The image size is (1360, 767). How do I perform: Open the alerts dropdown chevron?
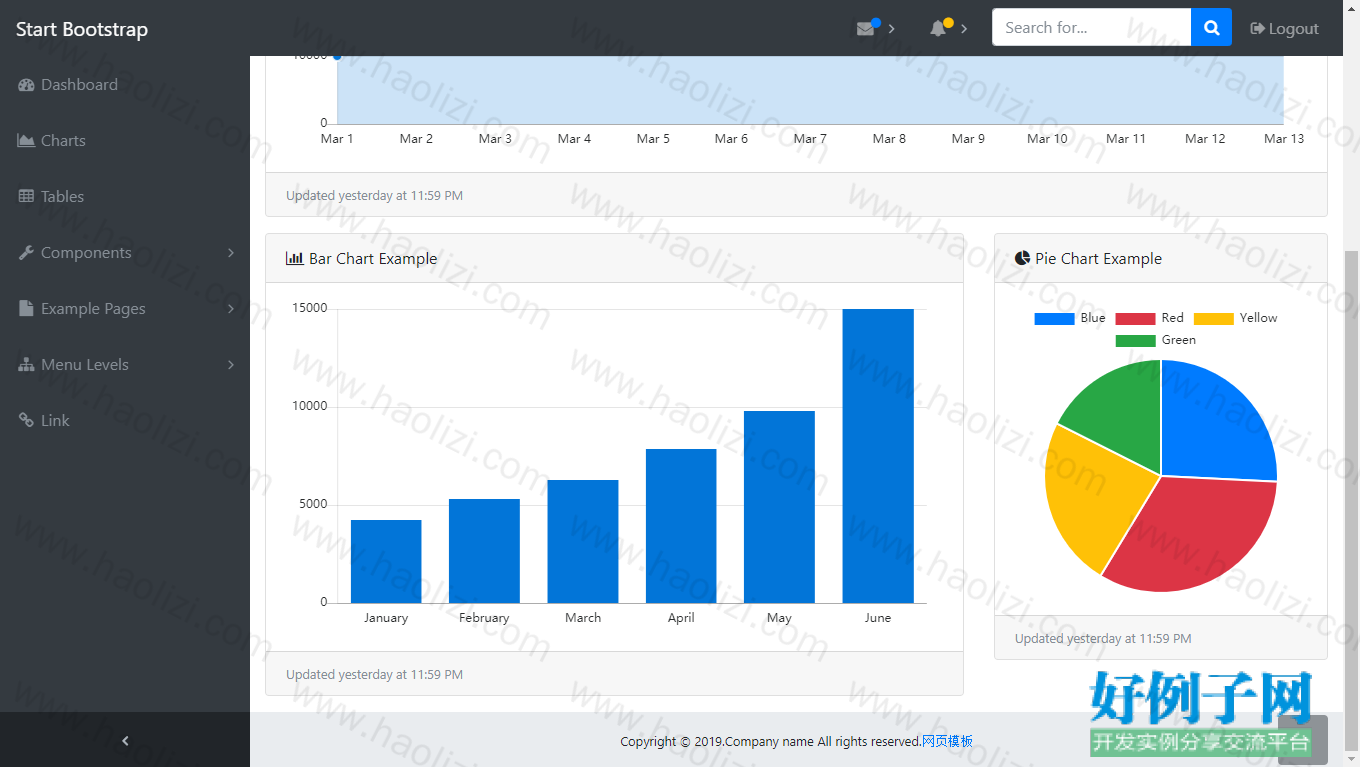(x=964, y=28)
